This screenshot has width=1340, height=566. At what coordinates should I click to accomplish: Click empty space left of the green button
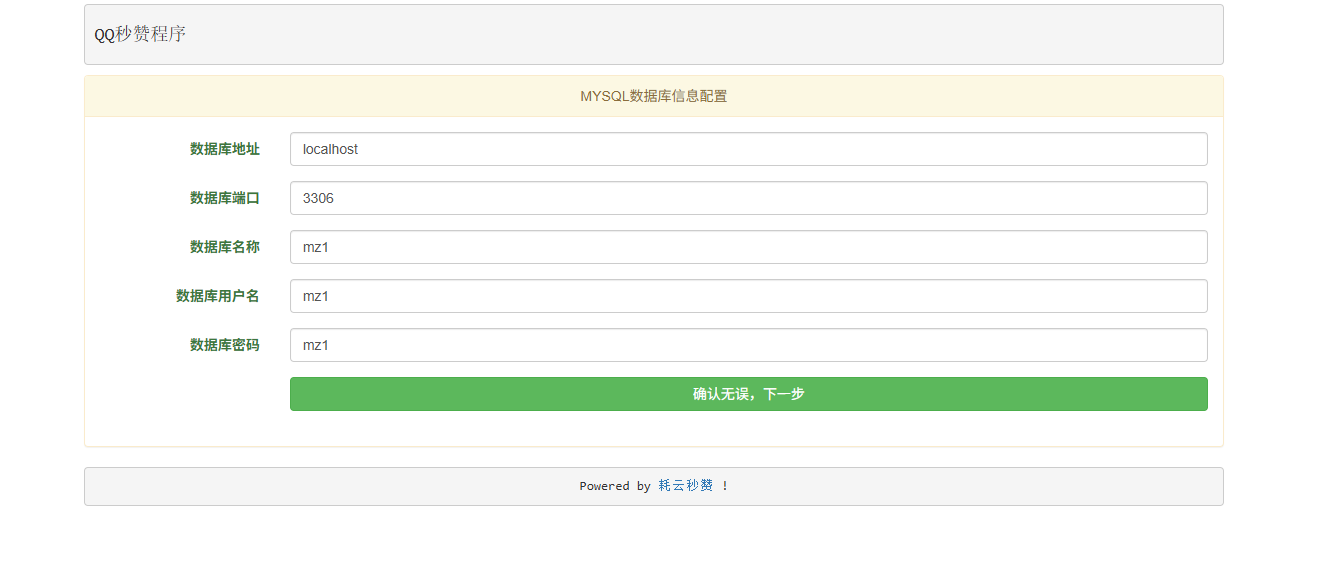190,394
